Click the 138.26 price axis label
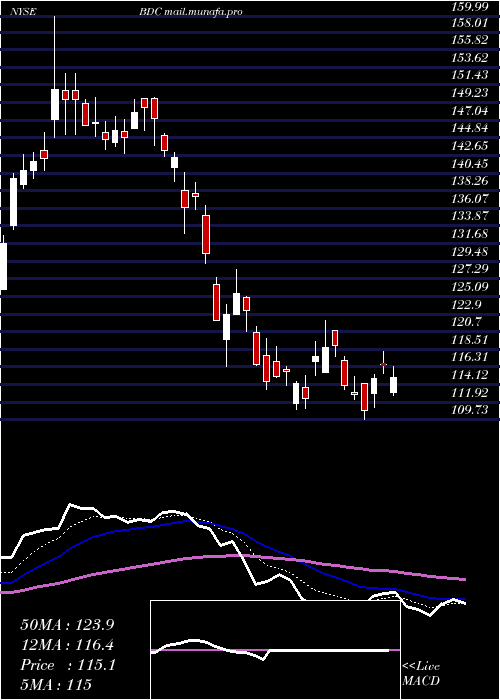Image resolution: width=500 pixels, height=700 pixels. pos(468,181)
